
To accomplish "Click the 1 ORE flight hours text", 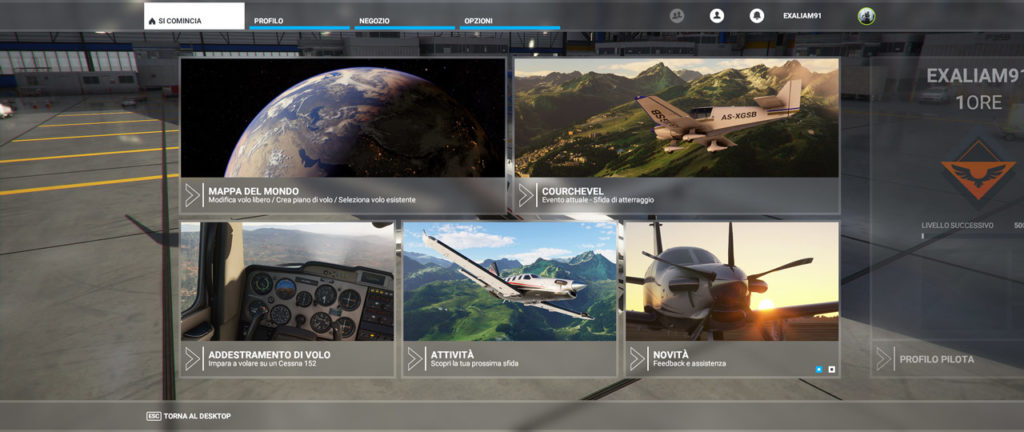I will (978, 102).
